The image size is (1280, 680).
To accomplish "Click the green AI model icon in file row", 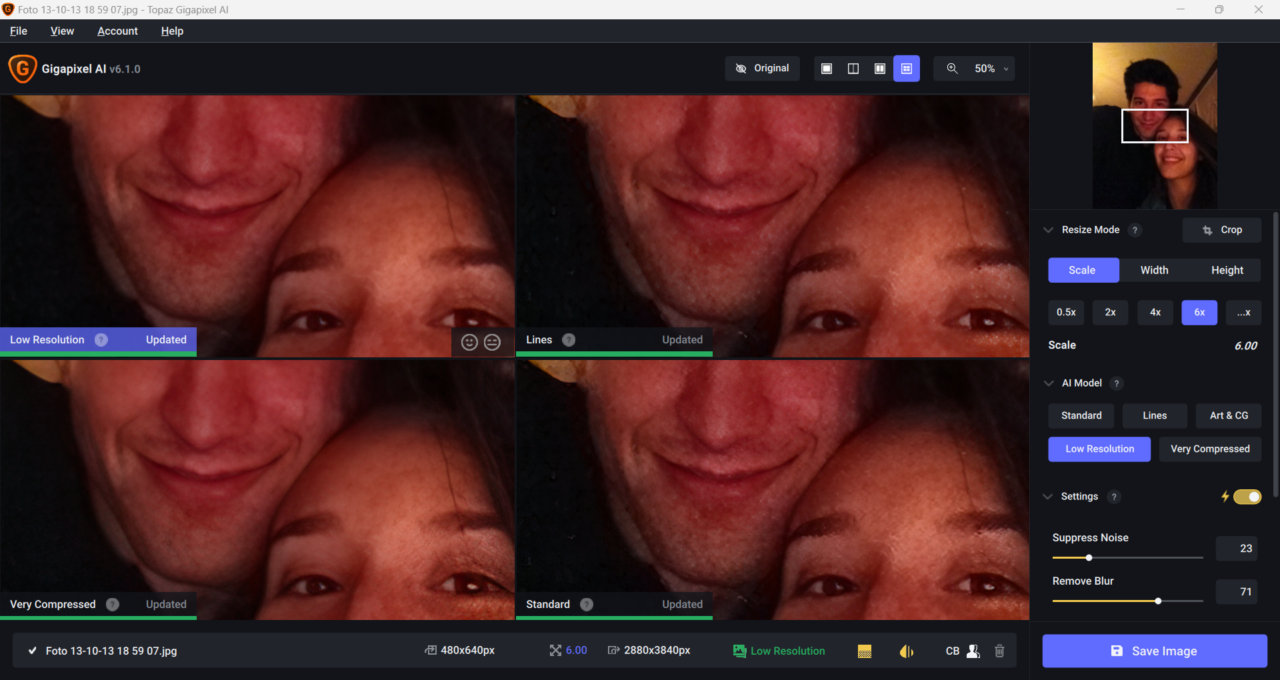I will click(740, 651).
